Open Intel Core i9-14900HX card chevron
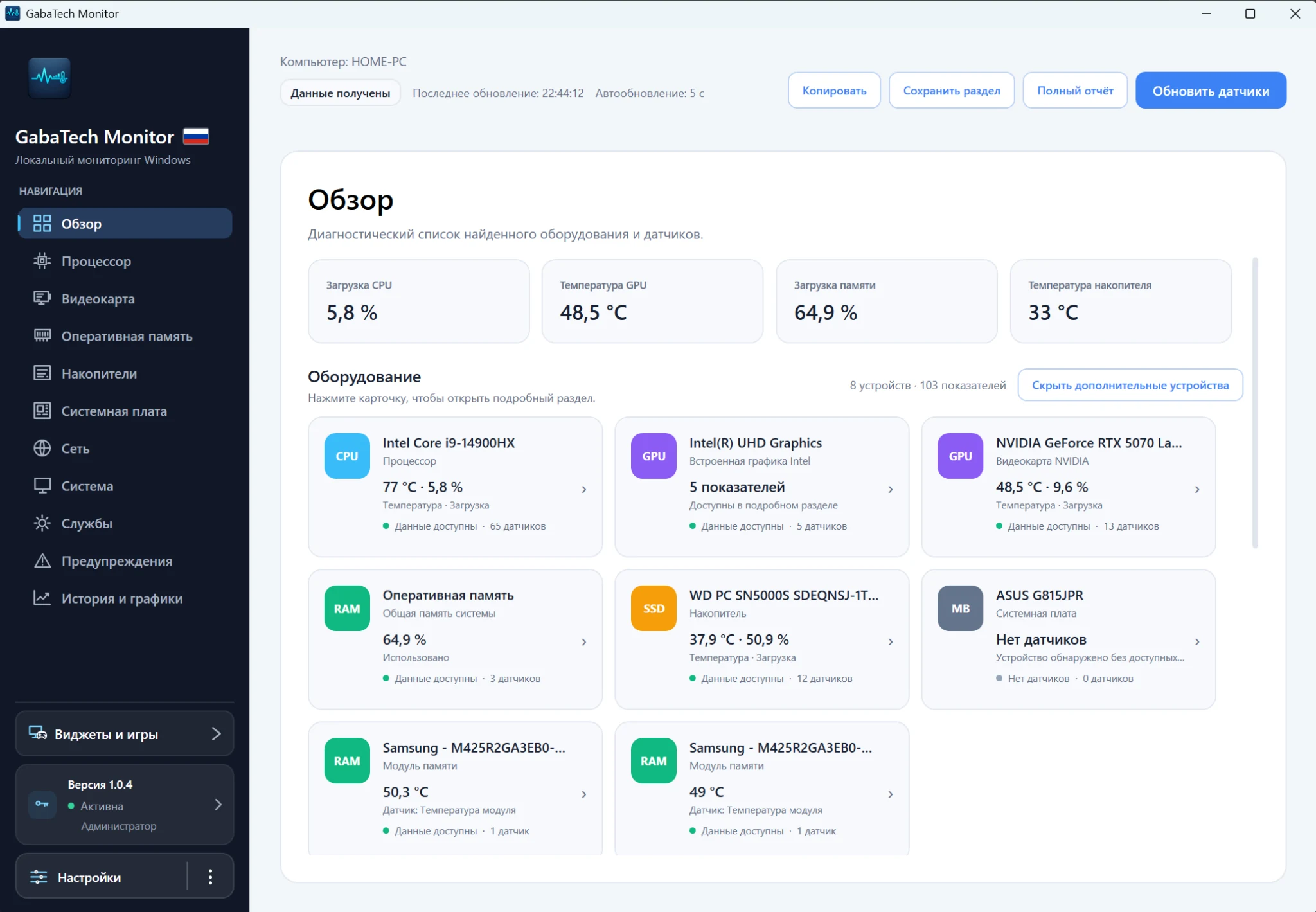Image resolution: width=1316 pixels, height=912 pixels. click(x=584, y=490)
